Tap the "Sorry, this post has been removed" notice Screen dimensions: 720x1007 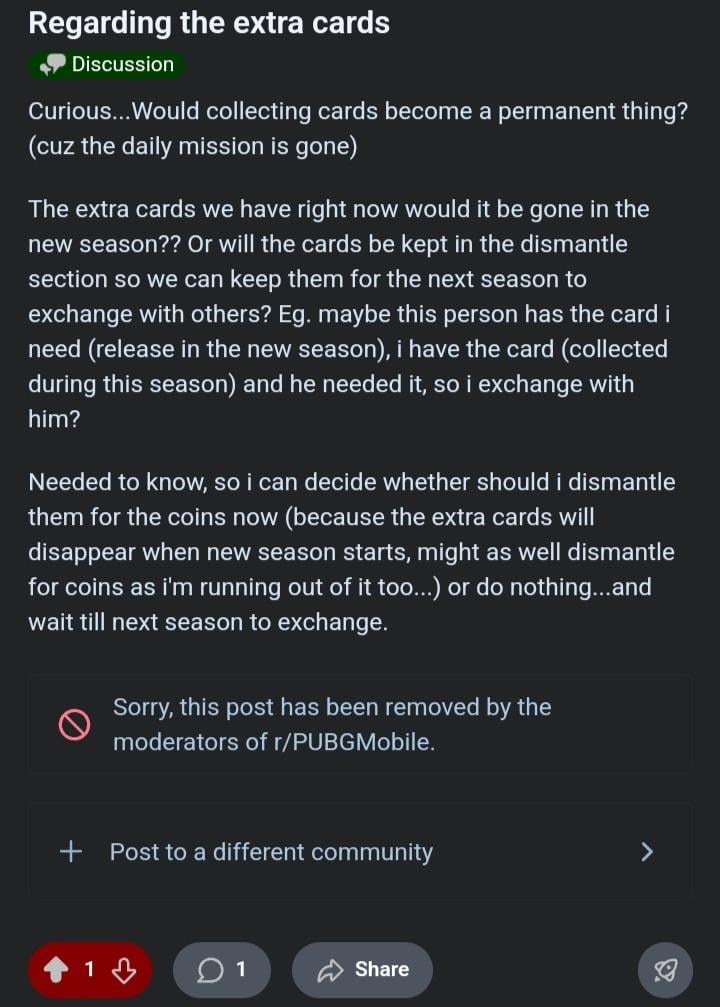coord(332,708)
